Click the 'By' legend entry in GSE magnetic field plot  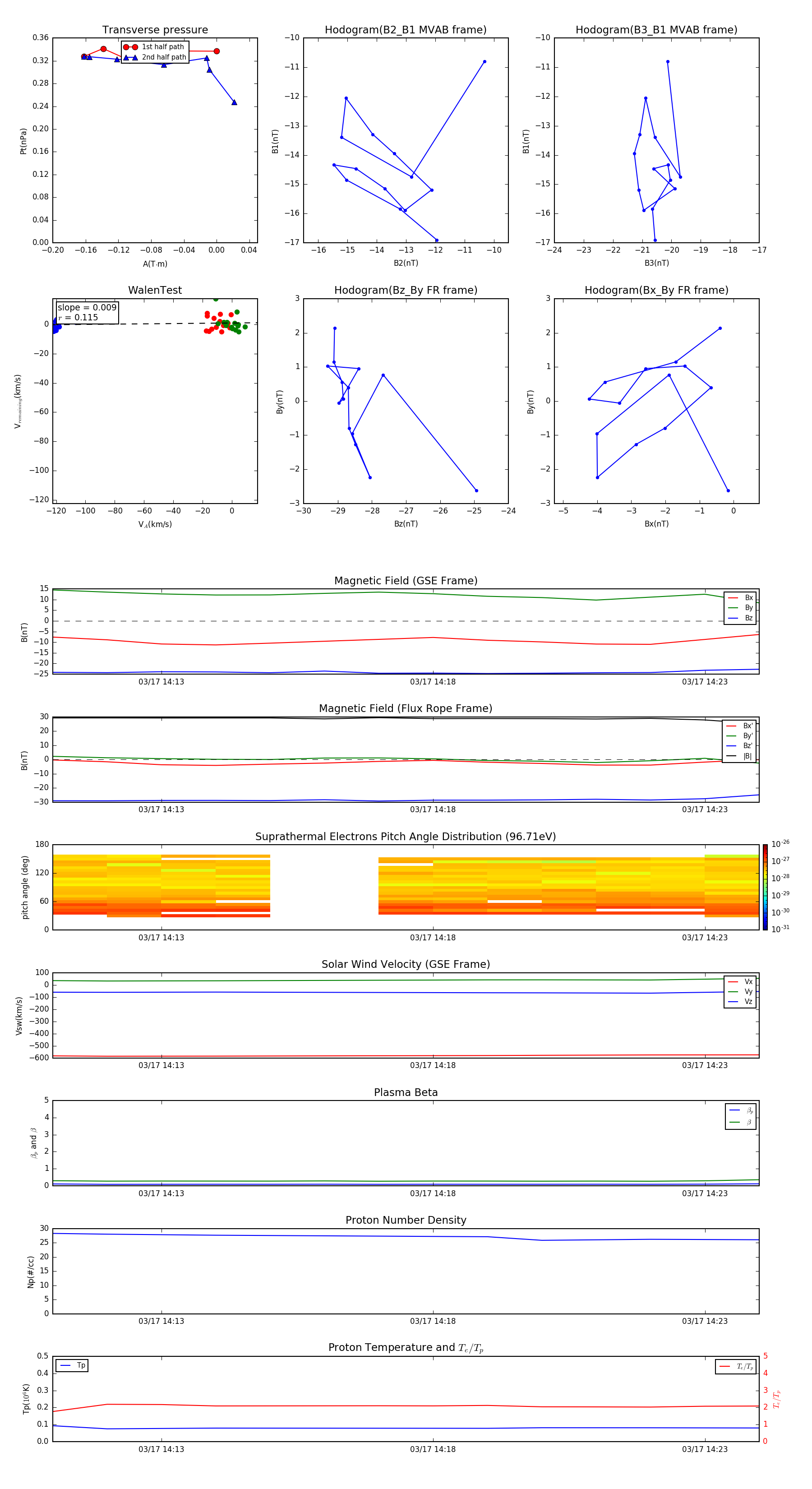pyautogui.click(x=740, y=607)
